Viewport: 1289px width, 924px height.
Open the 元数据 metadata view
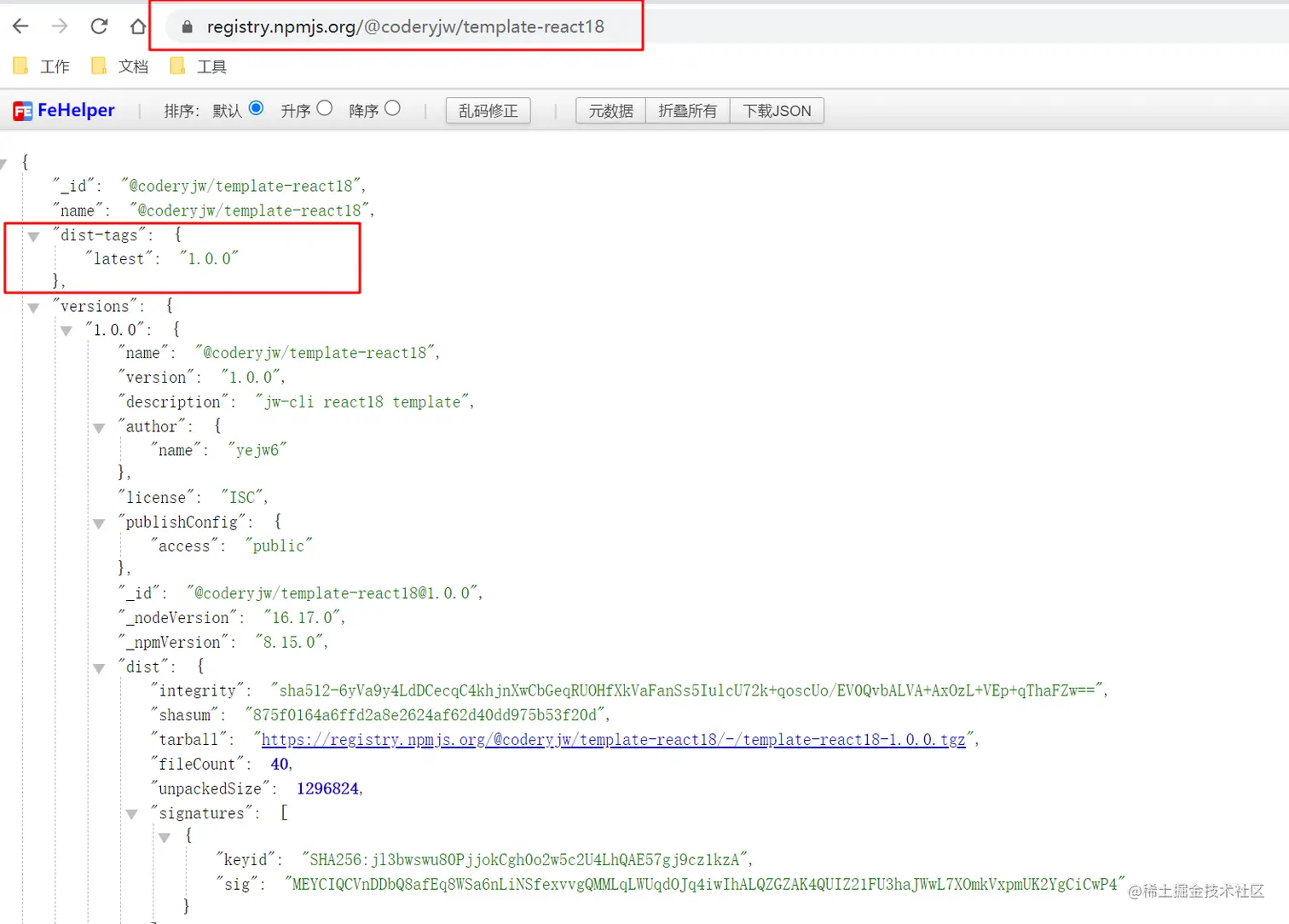pos(611,111)
